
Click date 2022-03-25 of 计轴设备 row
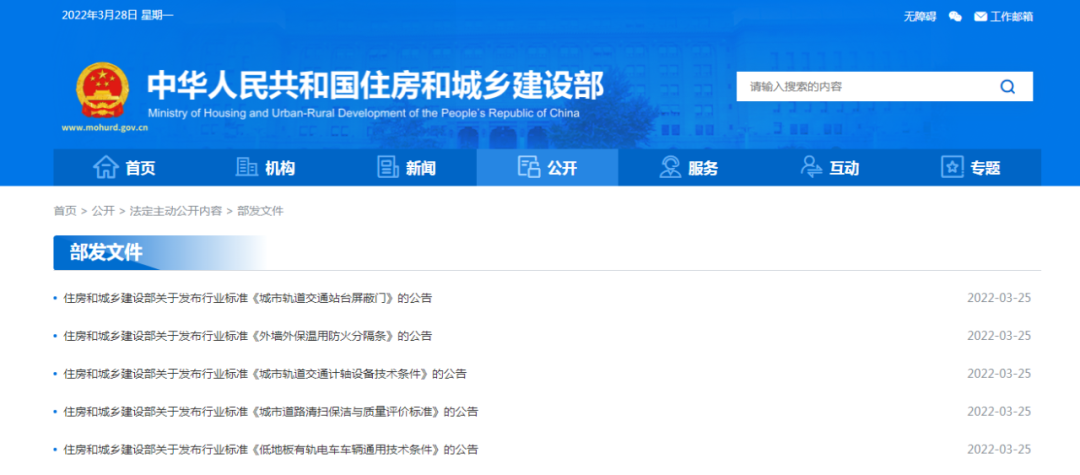999,374
